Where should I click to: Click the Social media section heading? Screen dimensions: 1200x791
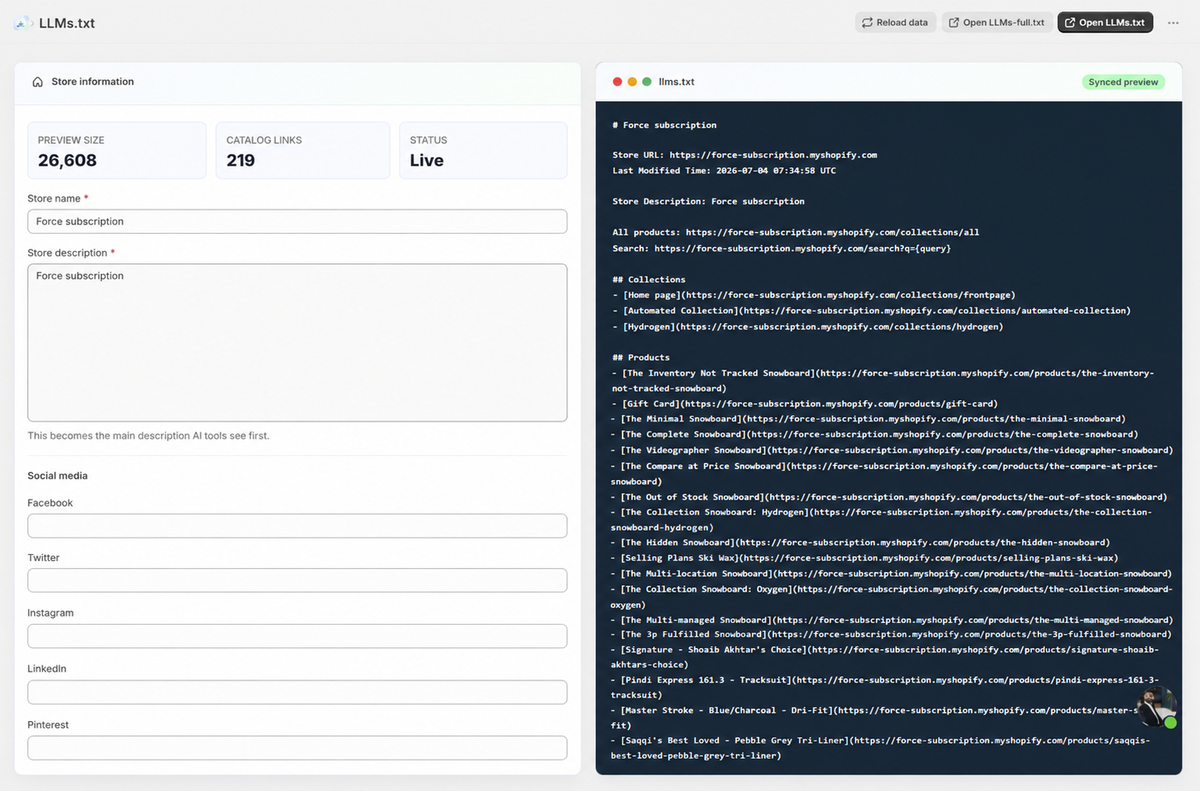pyautogui.click(x=57, y=476)
